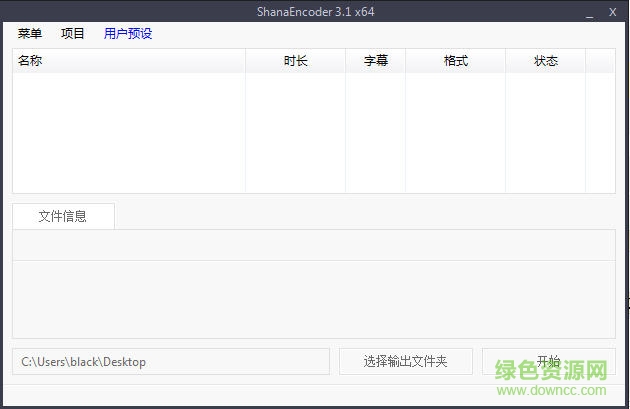Screen dimensions: 630x409
Task: Click the 格式 column header
Action: pyautogui.click(x=456, y=61)
